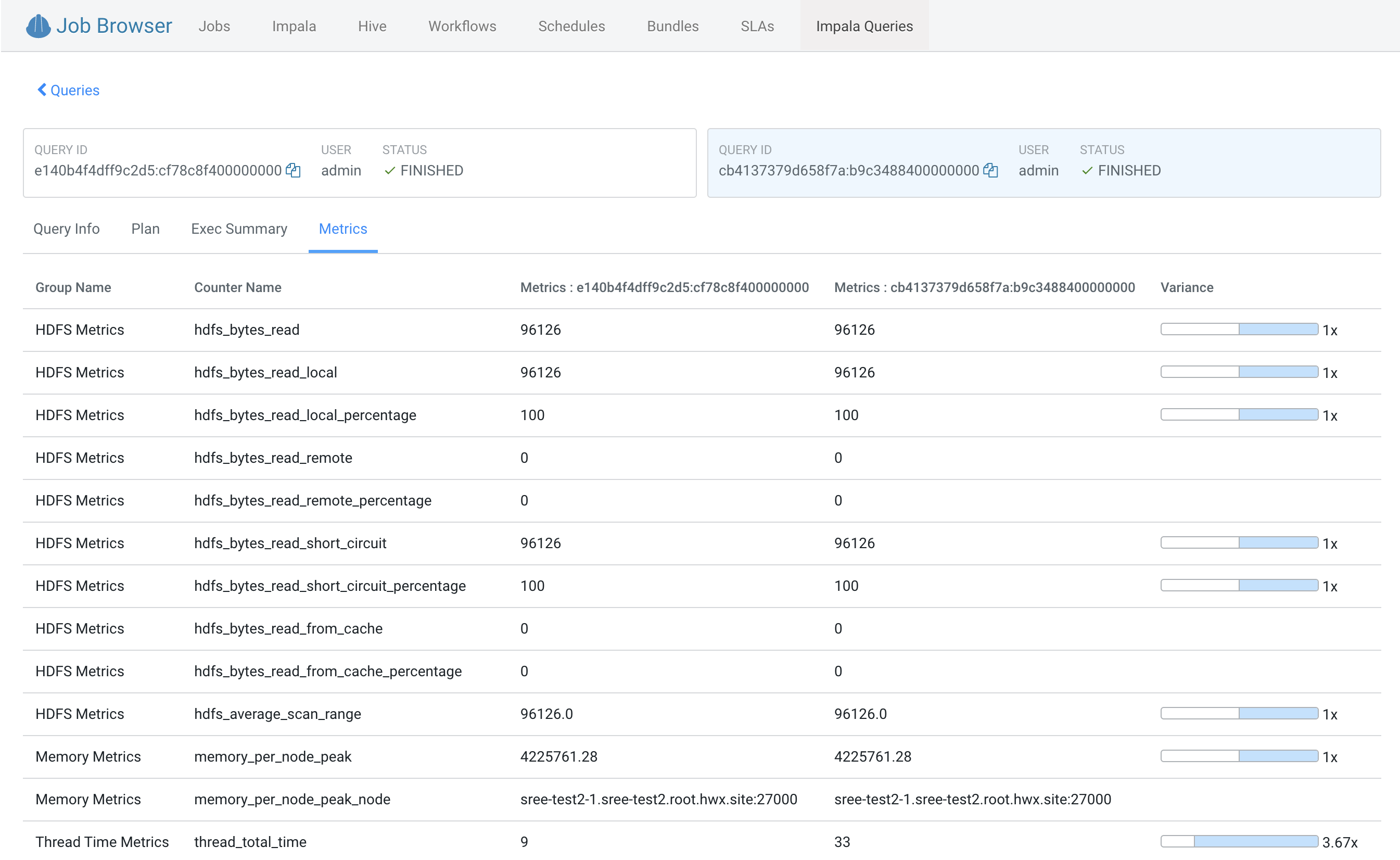Navigate back using the Queries link

(74, 90)
